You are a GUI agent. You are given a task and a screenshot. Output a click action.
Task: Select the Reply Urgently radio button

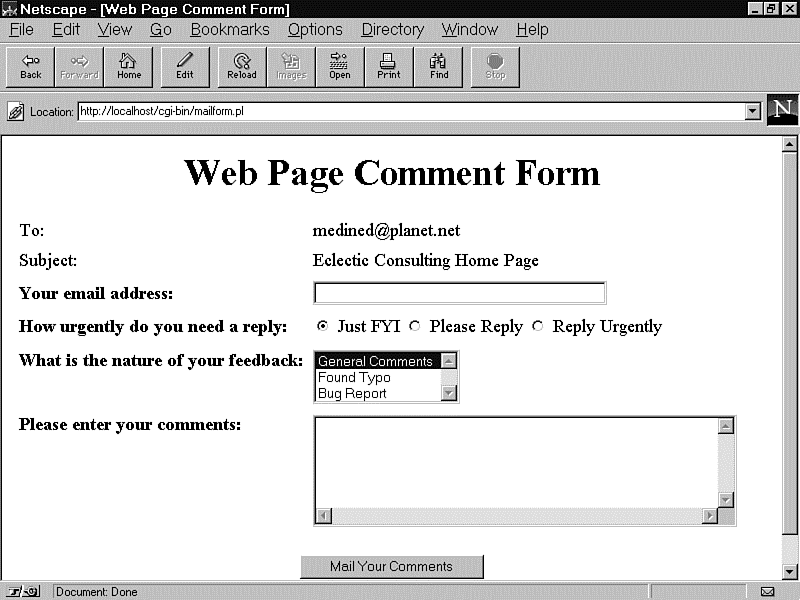click(538, 326)
